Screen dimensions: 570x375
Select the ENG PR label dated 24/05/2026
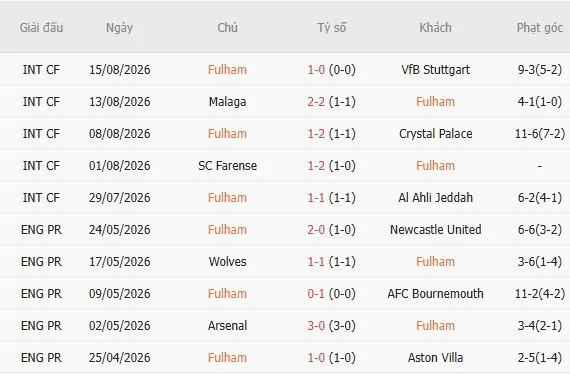coord(41,229)
